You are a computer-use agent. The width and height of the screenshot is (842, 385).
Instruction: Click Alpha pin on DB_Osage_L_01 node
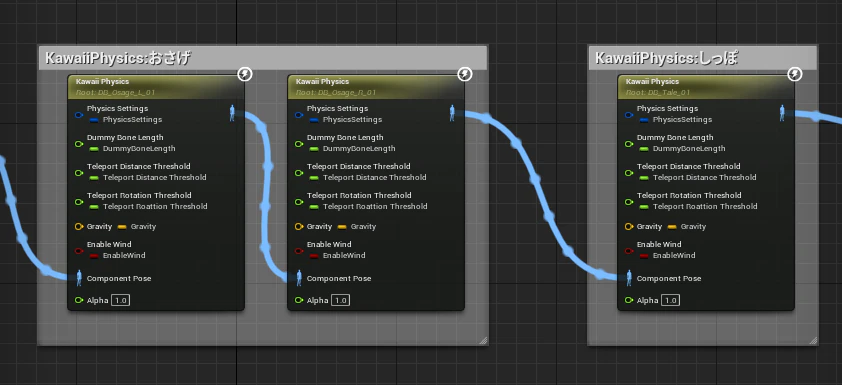click(x=79, y=300)
